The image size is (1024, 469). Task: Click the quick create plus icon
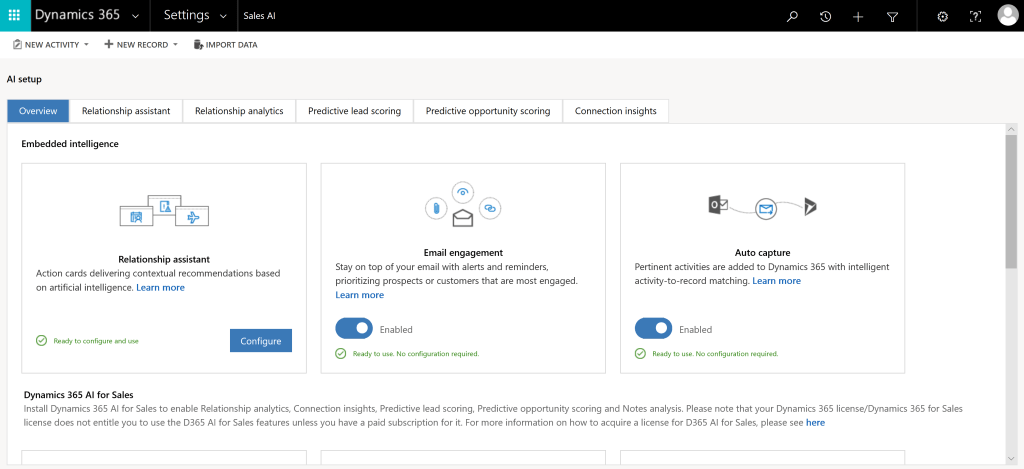858,16
